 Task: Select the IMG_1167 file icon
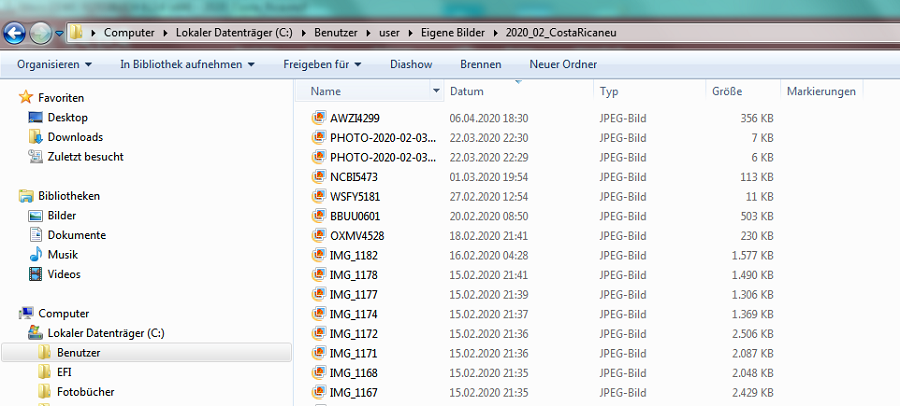tap(319, 392)
